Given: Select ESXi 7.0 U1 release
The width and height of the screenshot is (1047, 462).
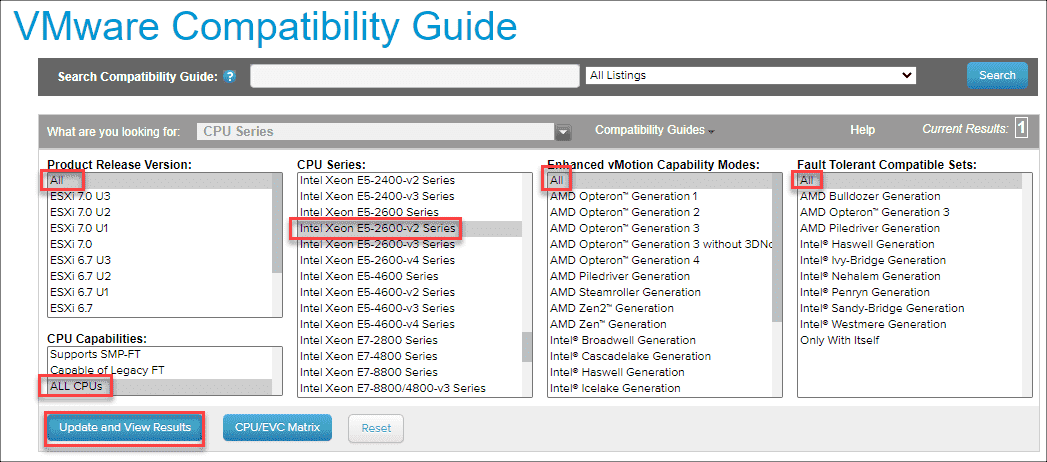Looking at the screenshot, I should pyautogui.click(x=160, y=228).
